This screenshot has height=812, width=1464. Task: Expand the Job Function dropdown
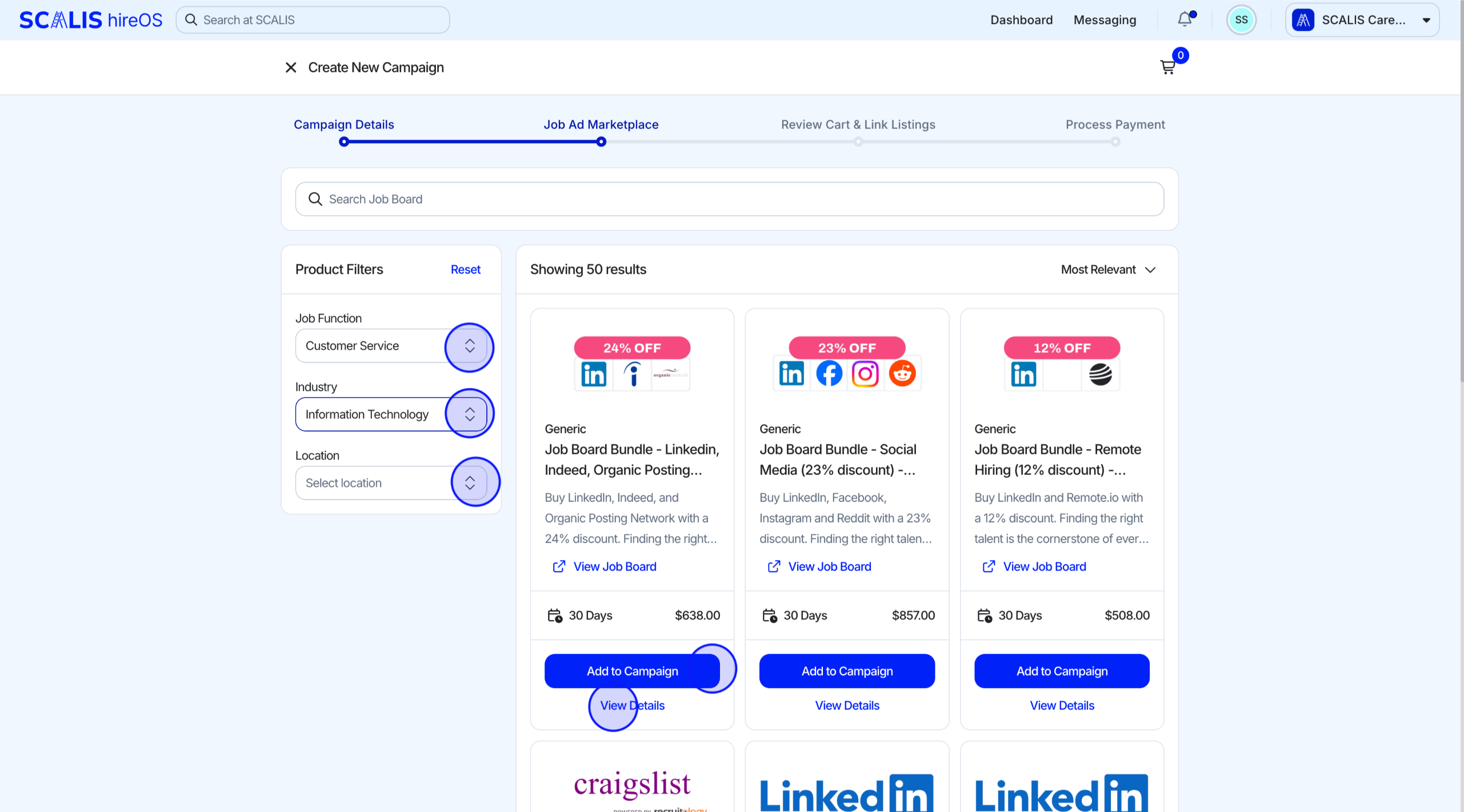pos(391,346)
